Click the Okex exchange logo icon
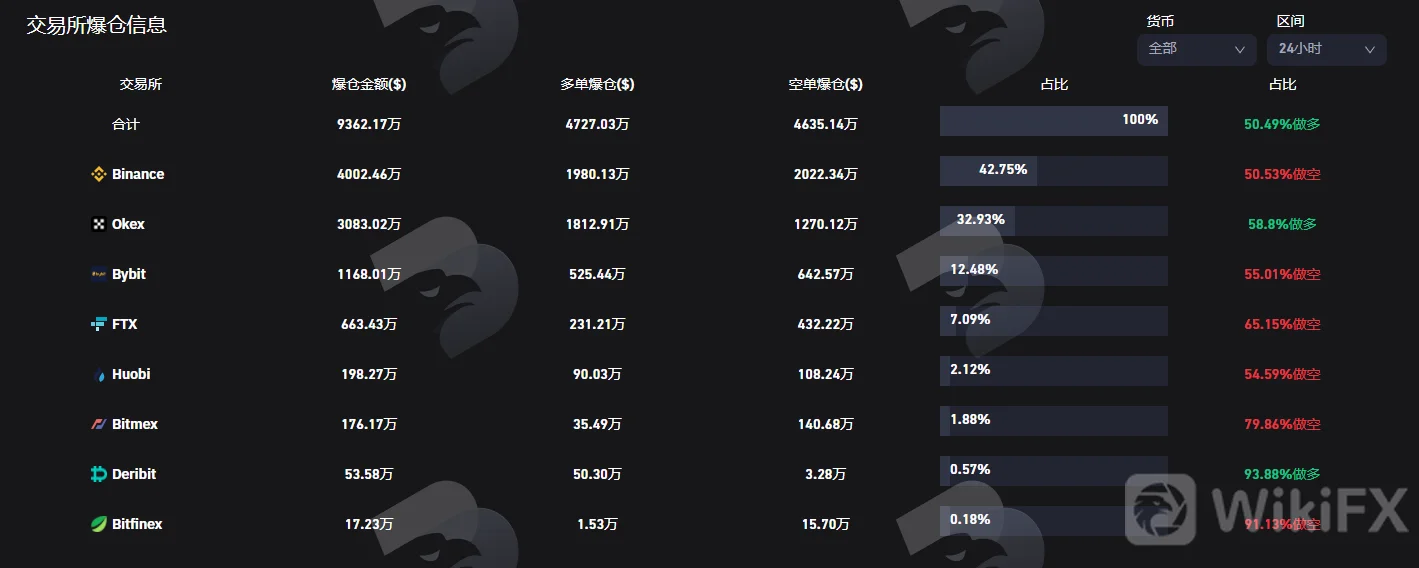This screenshot has height=568, width=1419. pyautogui.click(x=98, y=224)
